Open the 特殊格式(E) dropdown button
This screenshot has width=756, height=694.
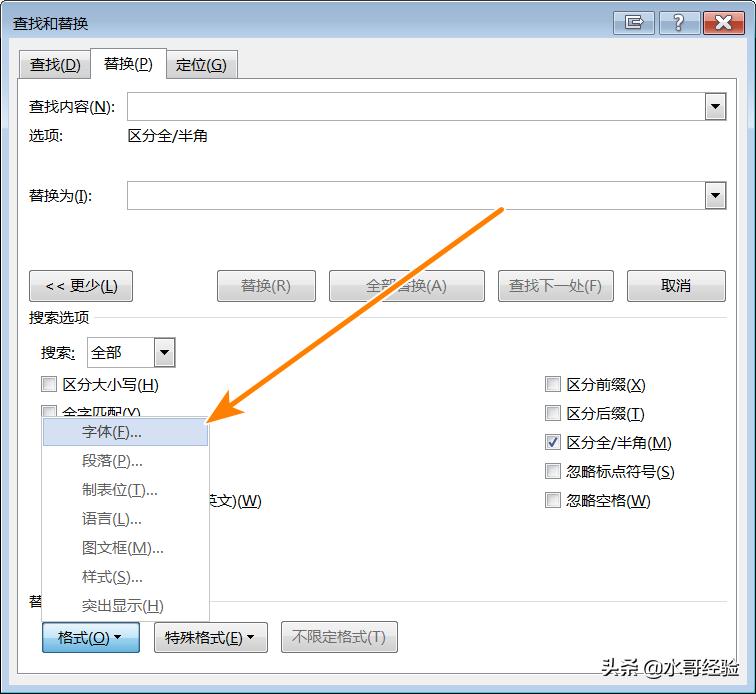tap(211, 637)
